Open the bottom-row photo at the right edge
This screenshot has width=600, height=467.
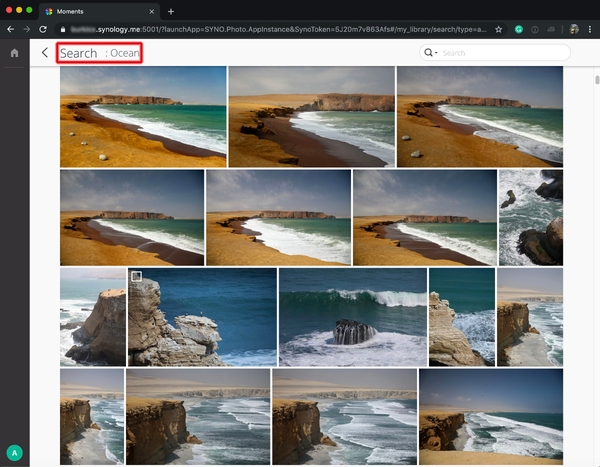[x=491, y=416]
